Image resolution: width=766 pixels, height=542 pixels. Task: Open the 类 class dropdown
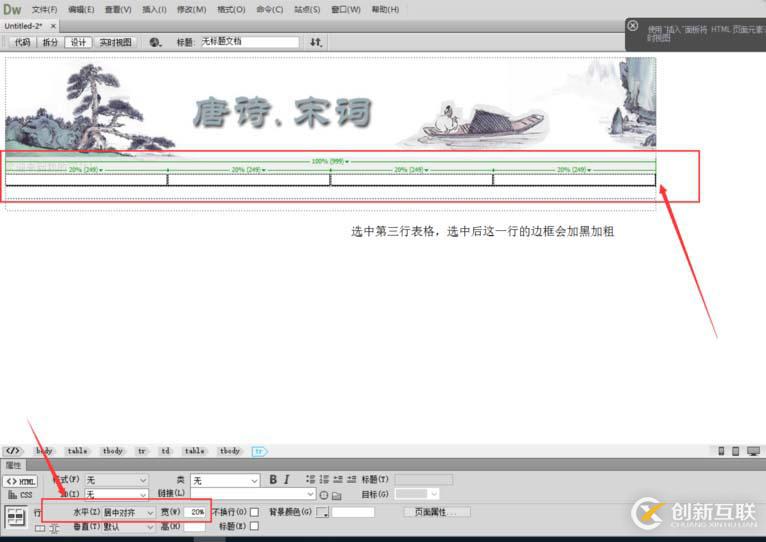225,480
